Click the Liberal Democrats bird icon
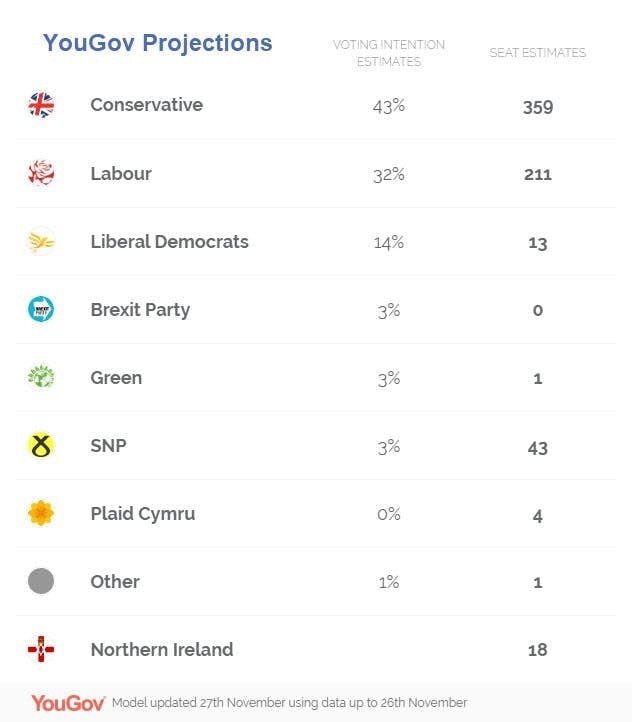632x722 pixels. point(41,241)
